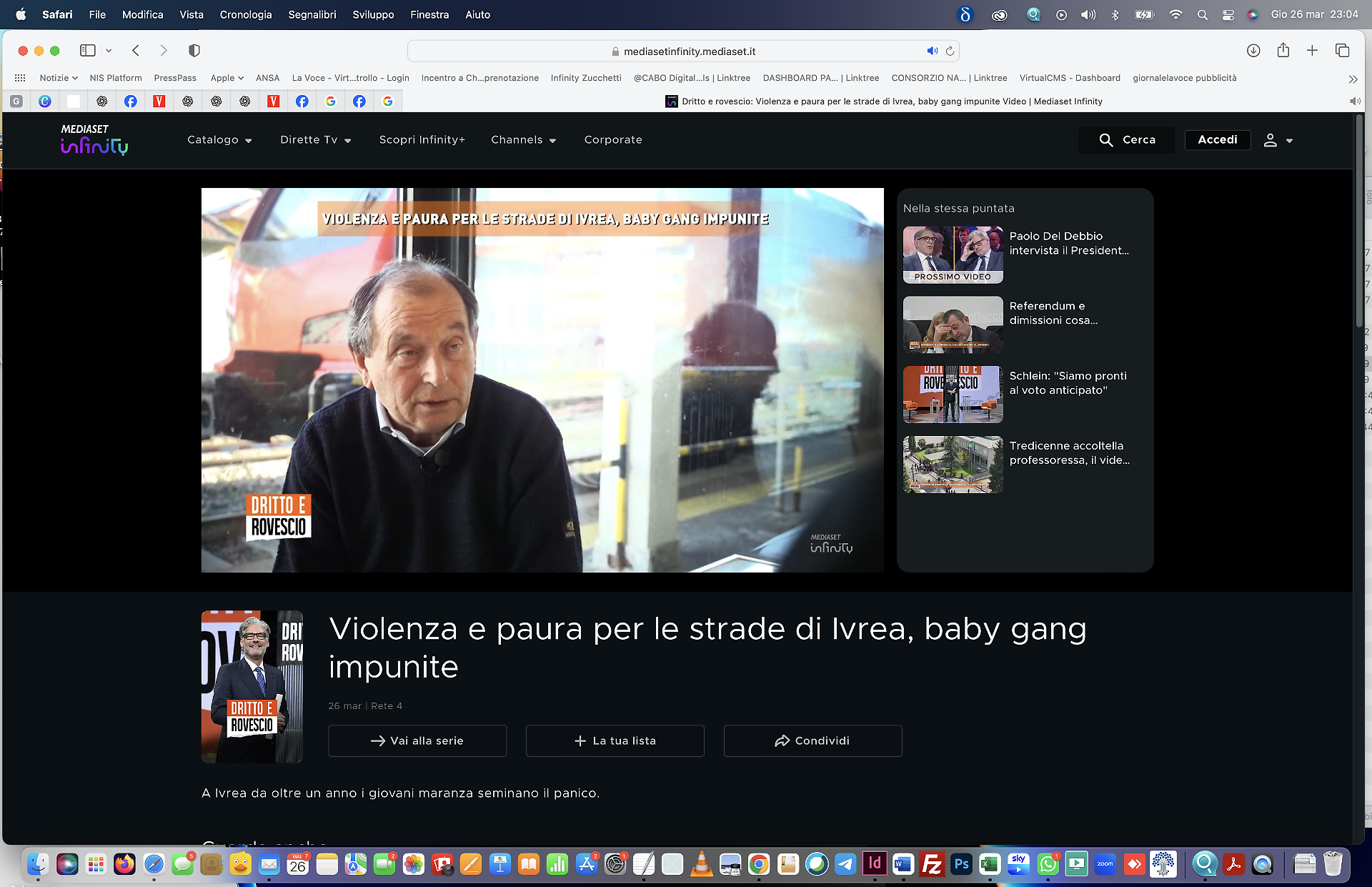This screenshot has height=887, width=1372.
Task: Mute the tab via tab-bar speaker icon
Action: tap(1354, 101)
